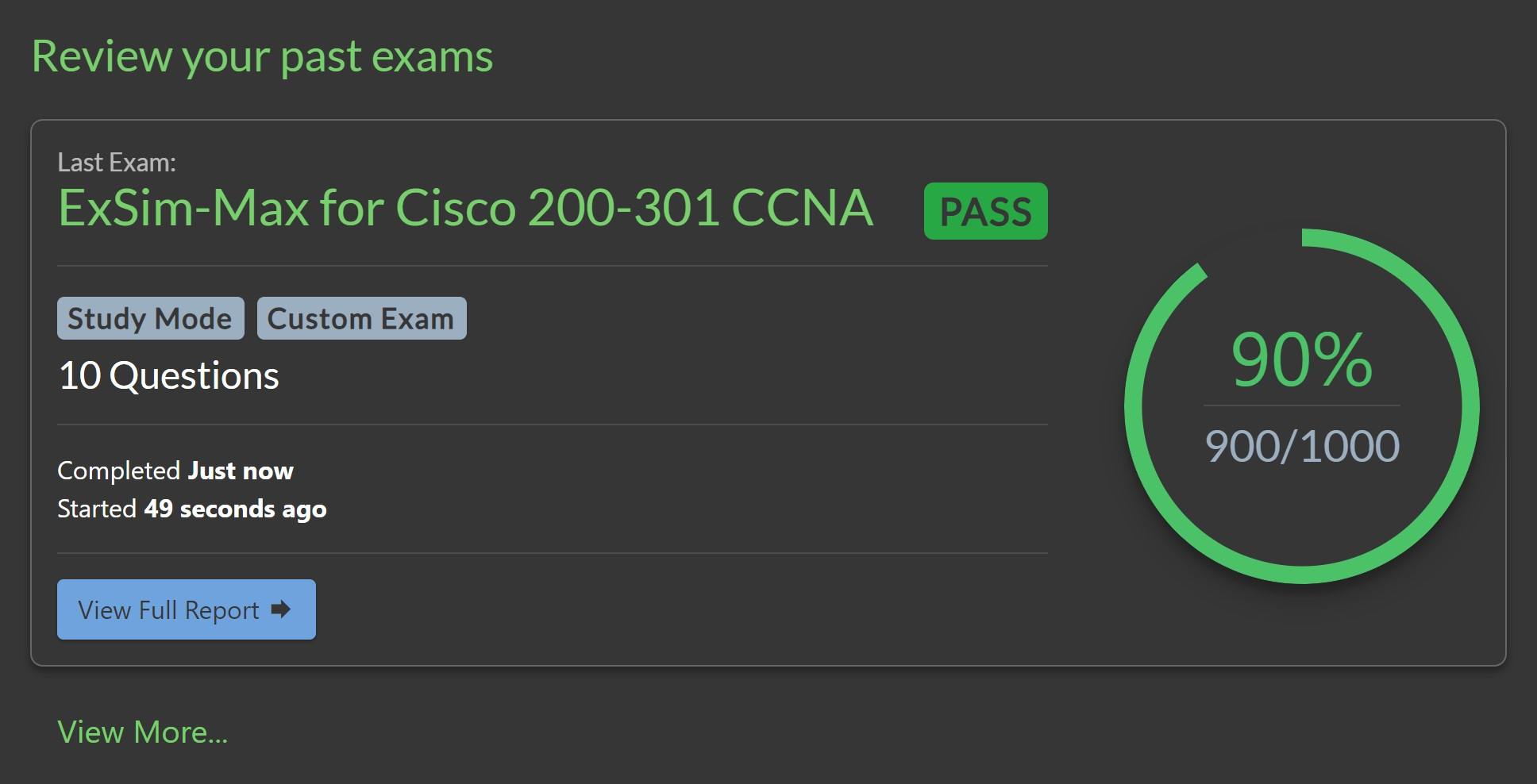This screenshot has width=1537, height=784.
Task: Click the divider line above View Full Report
Action: point(553,553)
